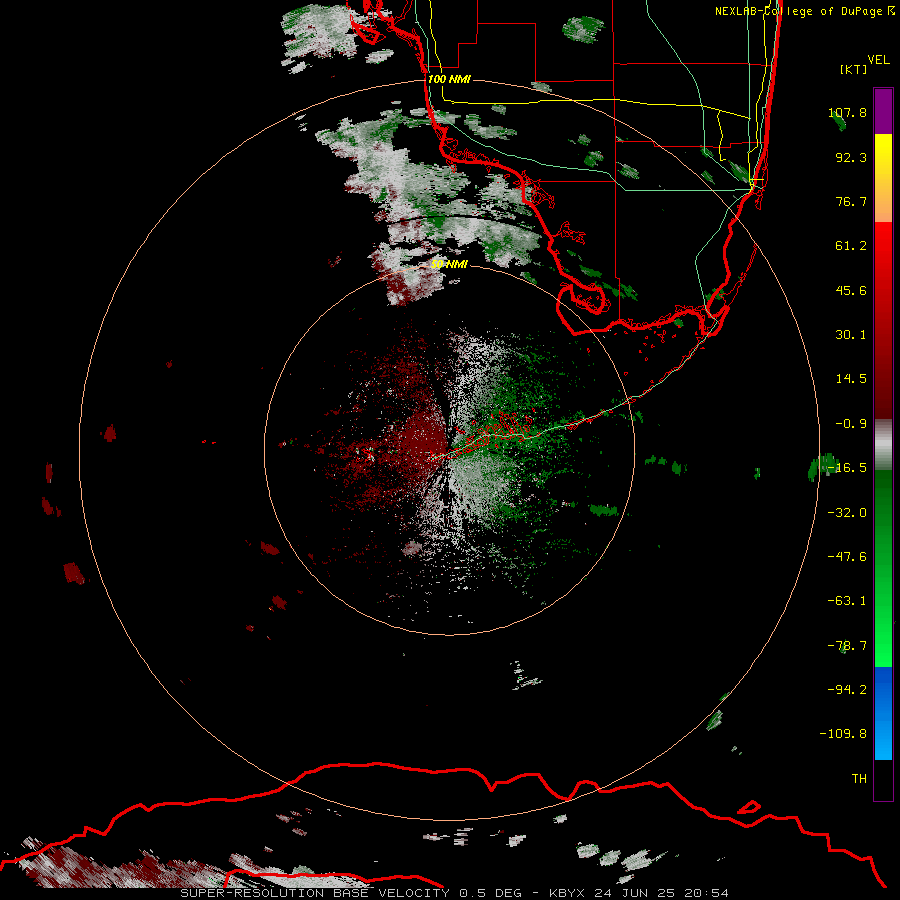The height and width of the screenshot is (900, 900).
Task: Click the -109.8 value on velocity scale
Action: [x=843, y=734]
